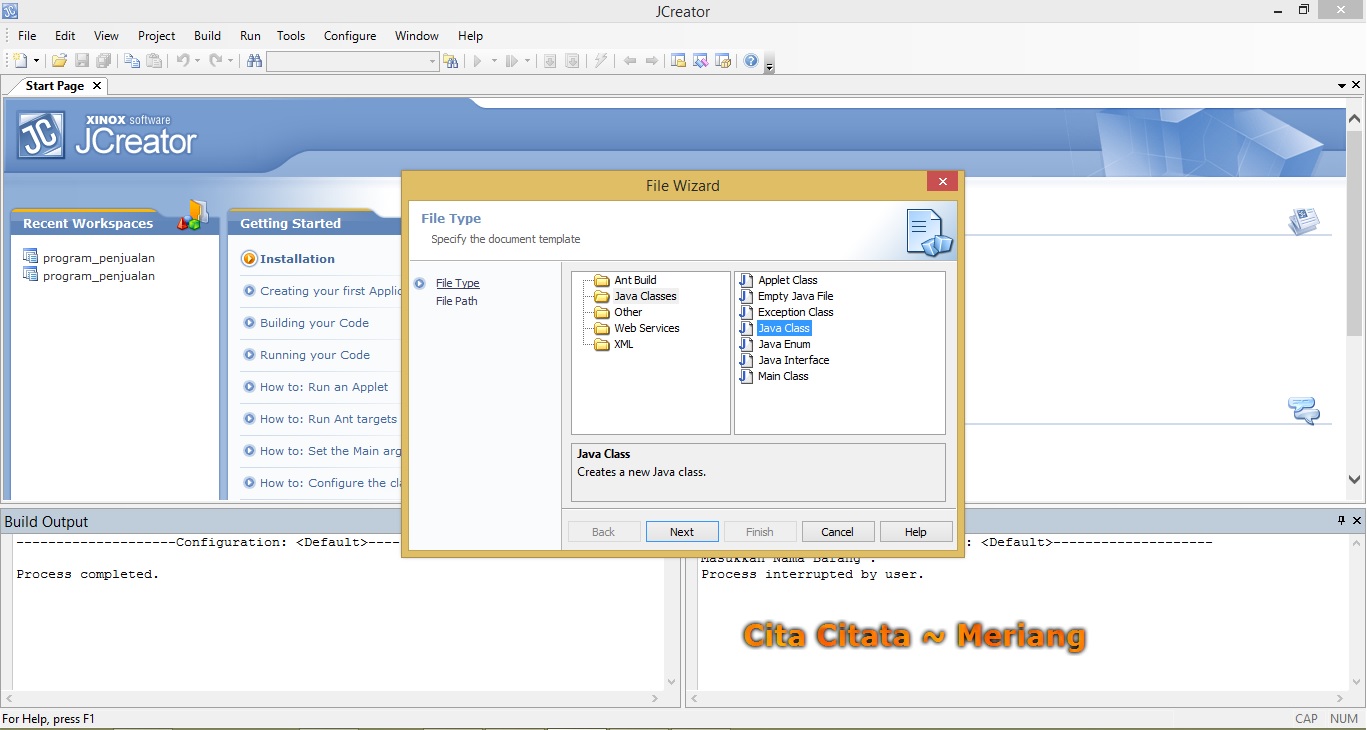Open the Building your Code link

tap(314, 323)
